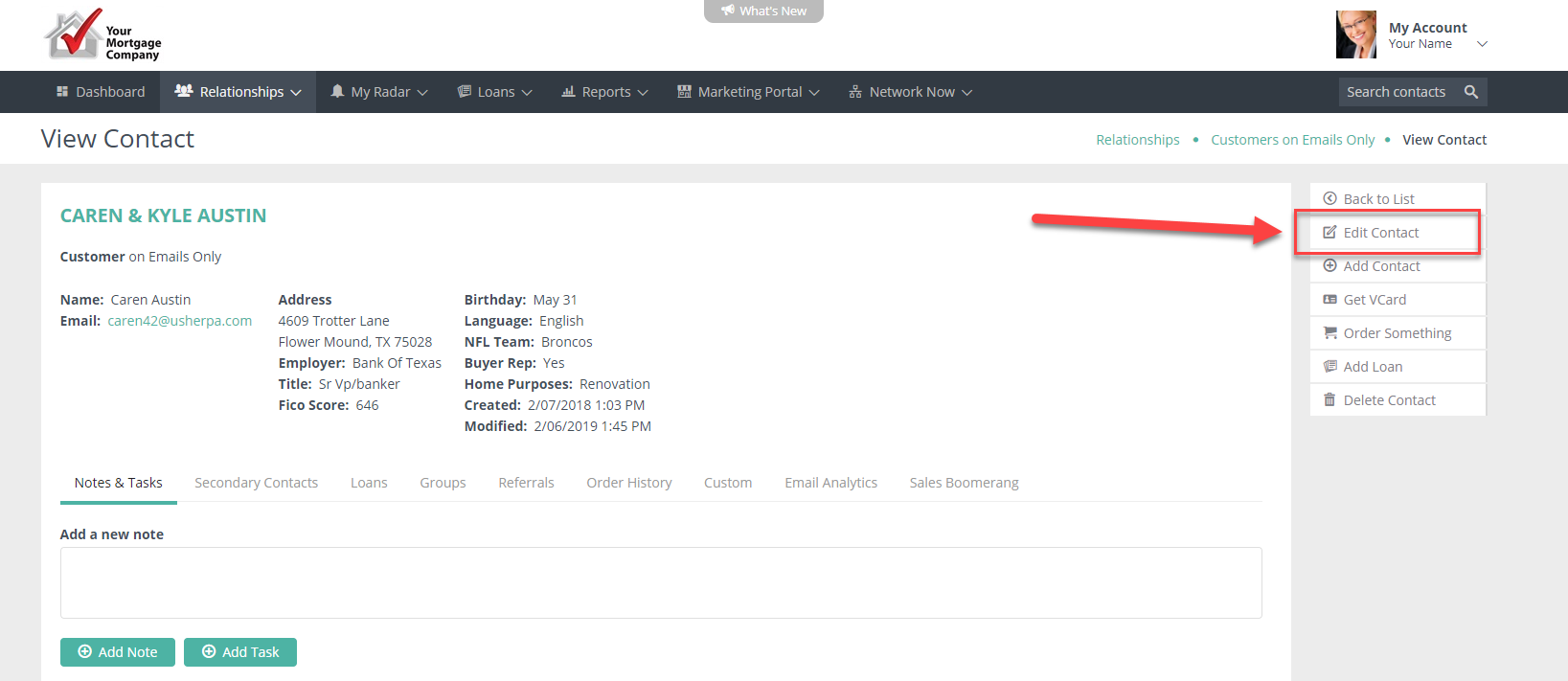Image resolution: width=1568 pixels, height=681 pixels.
Task: Click the Add Loan icon
Action: pyautogui.click(x=1329, y=367)
